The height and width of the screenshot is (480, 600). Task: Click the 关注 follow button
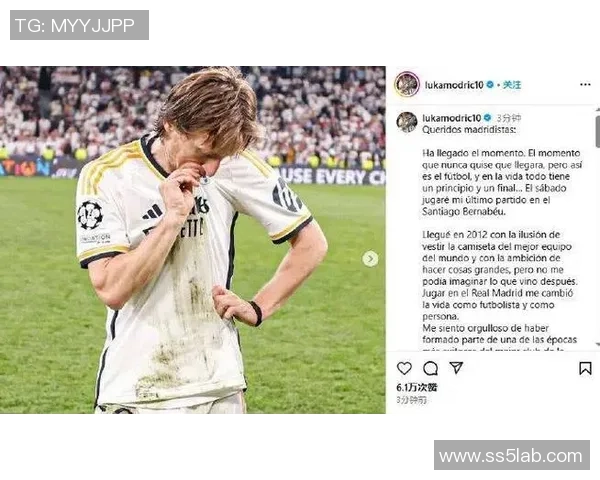coord(512,85)
